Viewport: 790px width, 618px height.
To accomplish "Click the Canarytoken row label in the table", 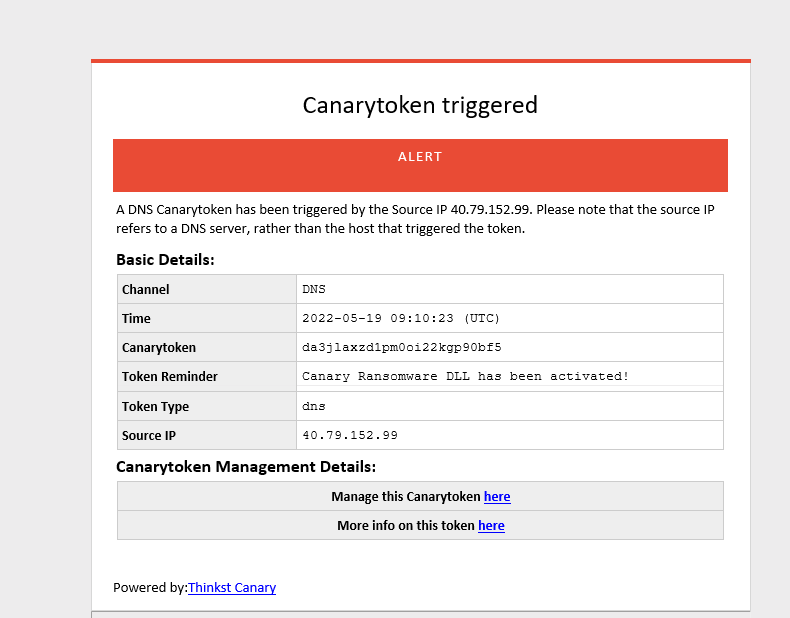I will pos(159,348).
